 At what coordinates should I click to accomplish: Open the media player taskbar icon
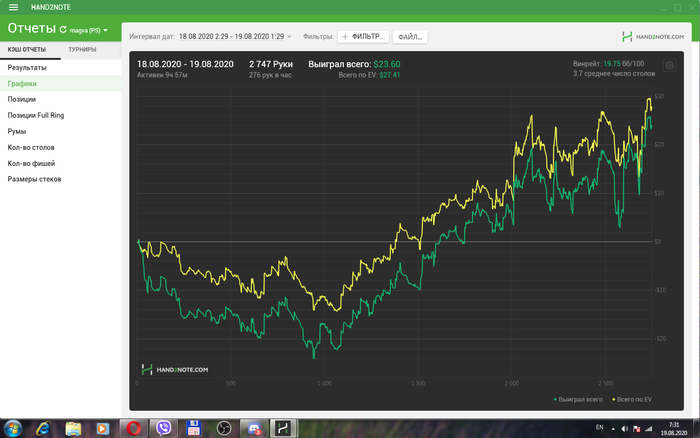[103, 429]
